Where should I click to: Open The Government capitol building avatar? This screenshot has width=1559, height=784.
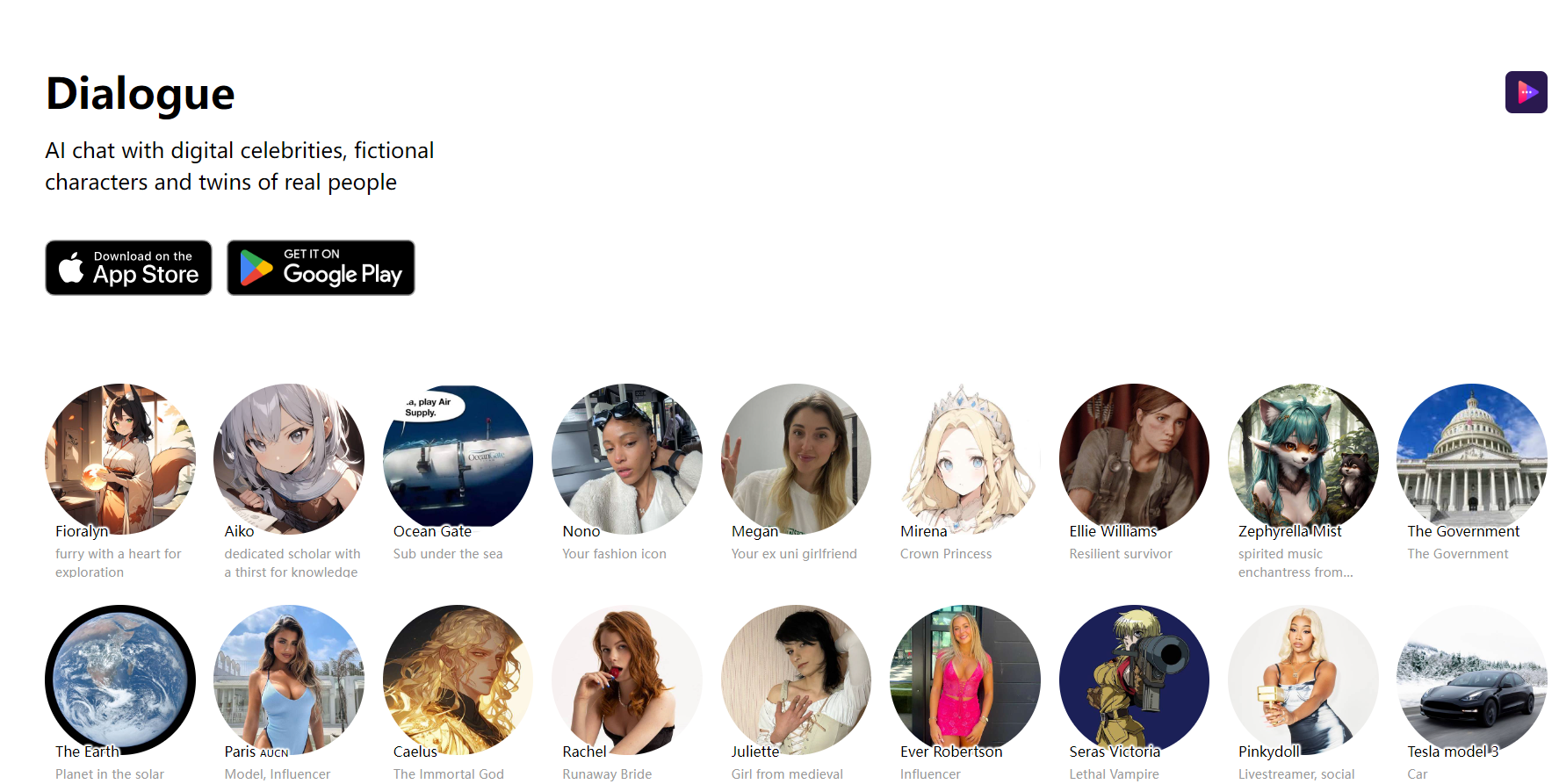(1472, 459)
